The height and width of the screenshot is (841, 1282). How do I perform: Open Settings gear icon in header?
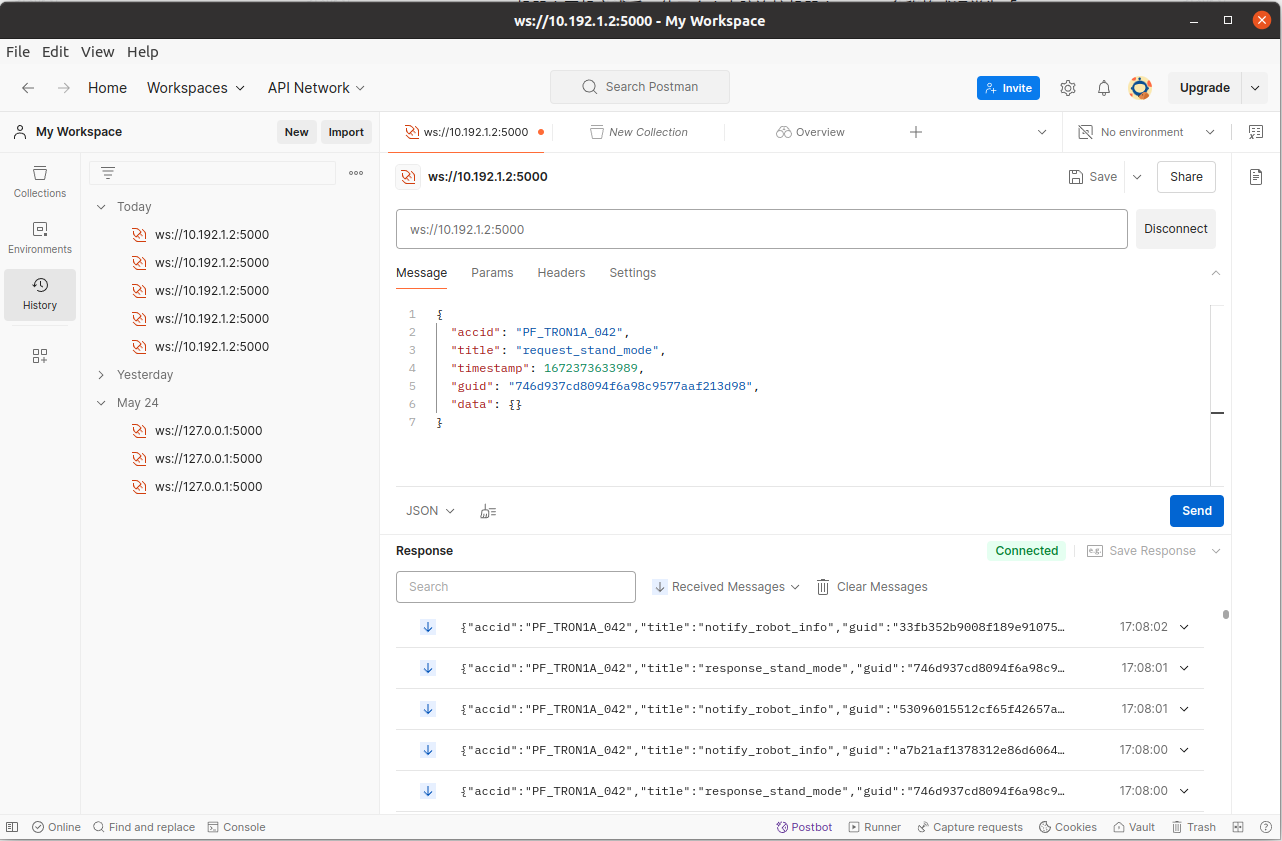tap(1068, 88)
